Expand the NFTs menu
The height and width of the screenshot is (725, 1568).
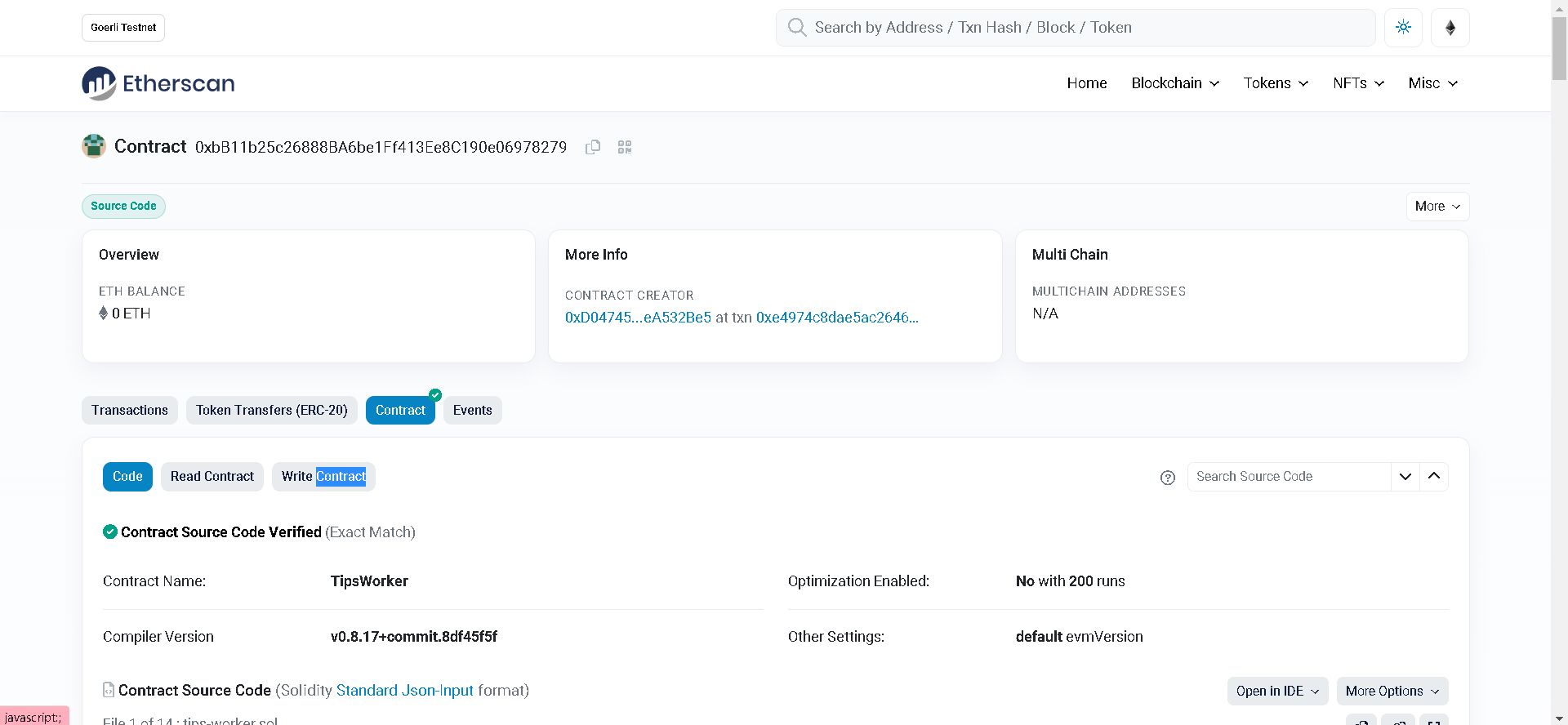point(1359,83)
